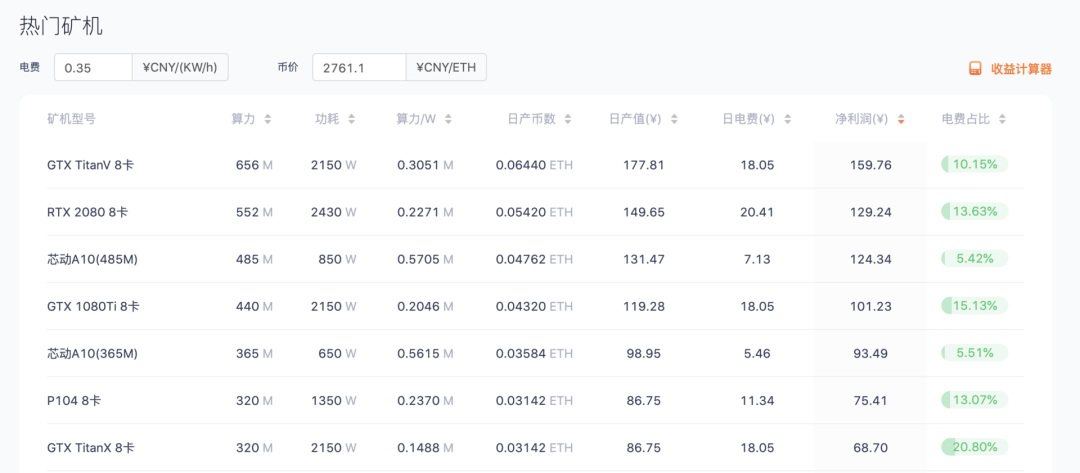The image size is (1080, 473).
Task: Select 芯动A10(485M) miner name
Action: [92, 259]
